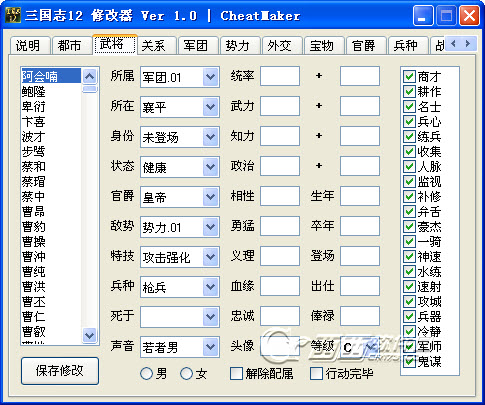Open the 官爵 tab
Viewport: 485px width, 405px height.
pyautogui.click(x=365, y=45)
